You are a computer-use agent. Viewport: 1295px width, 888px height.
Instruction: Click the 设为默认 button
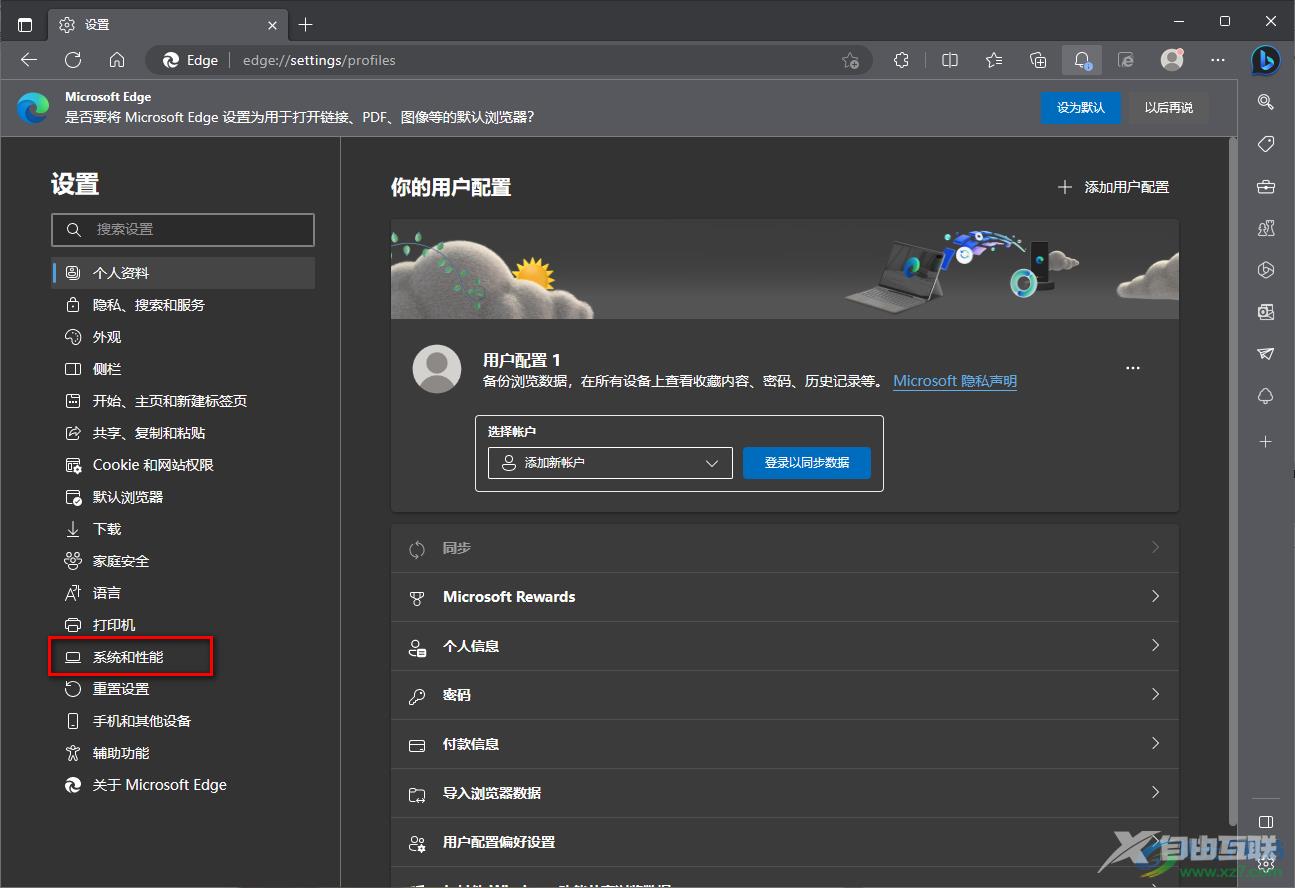tap(1081, 107)
